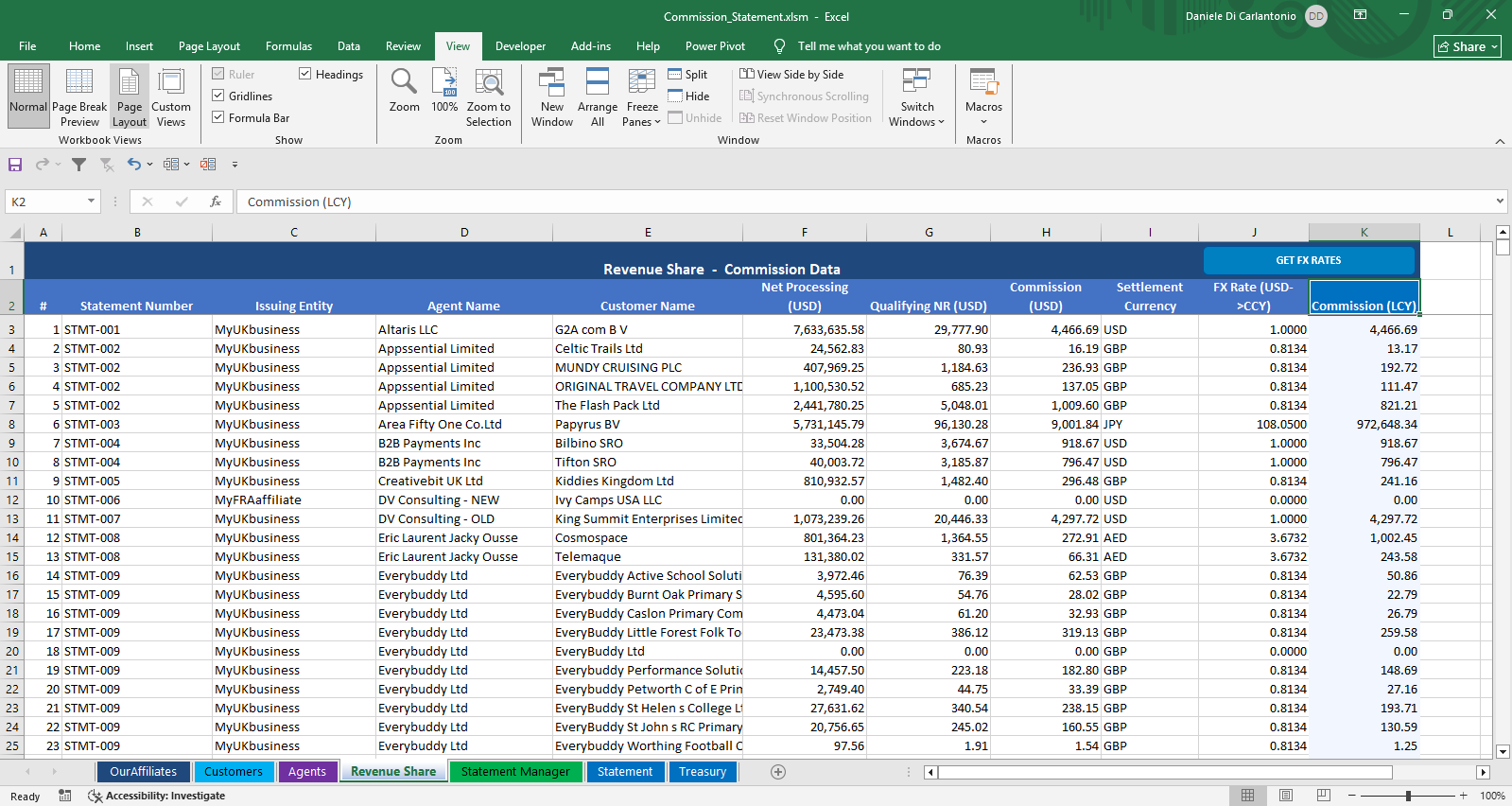Switch to Treasury sheet tab
This screenshot has height=806, width=1512.
click(703, 772)
